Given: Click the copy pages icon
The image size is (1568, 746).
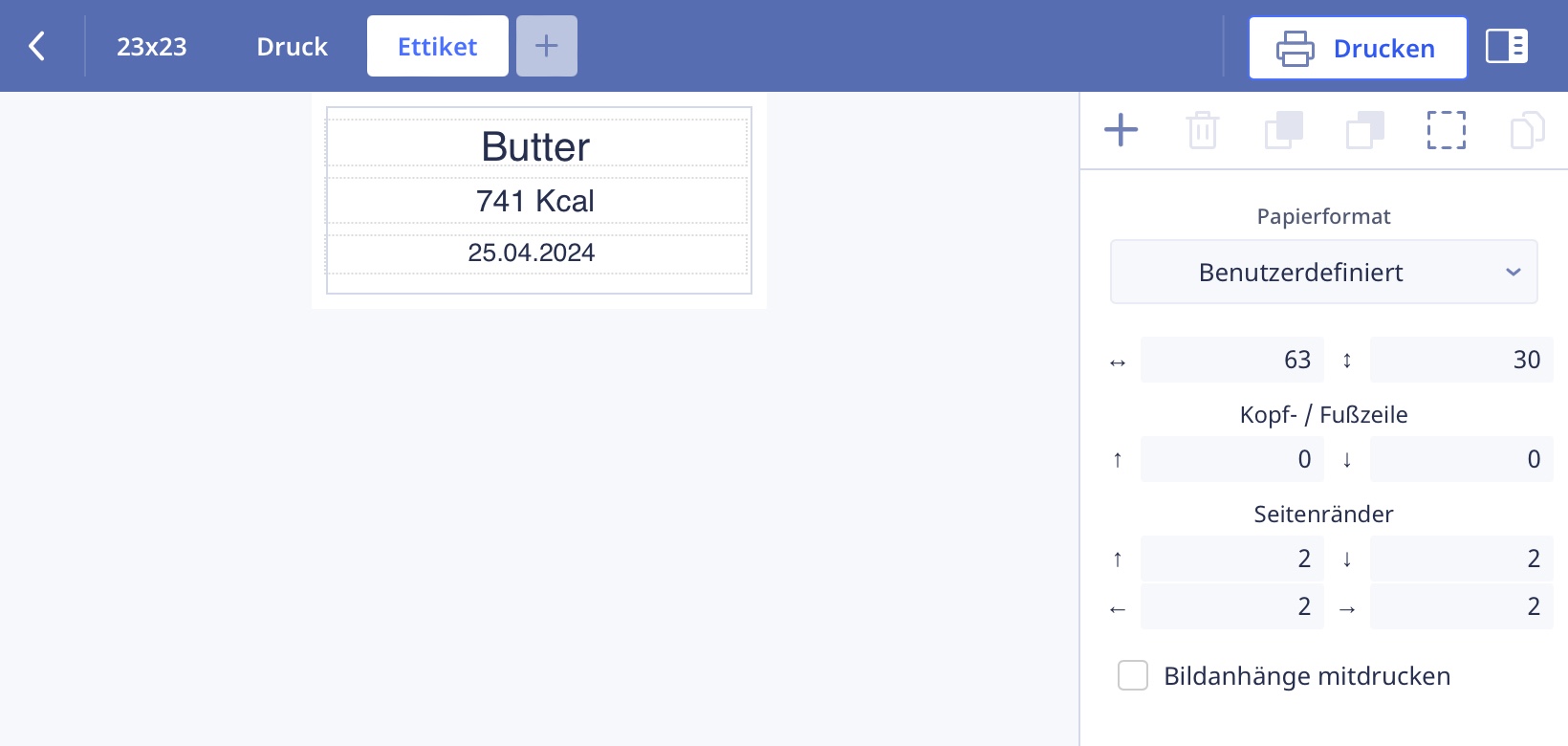Looking at the screenshot, I should (1527, 130).
